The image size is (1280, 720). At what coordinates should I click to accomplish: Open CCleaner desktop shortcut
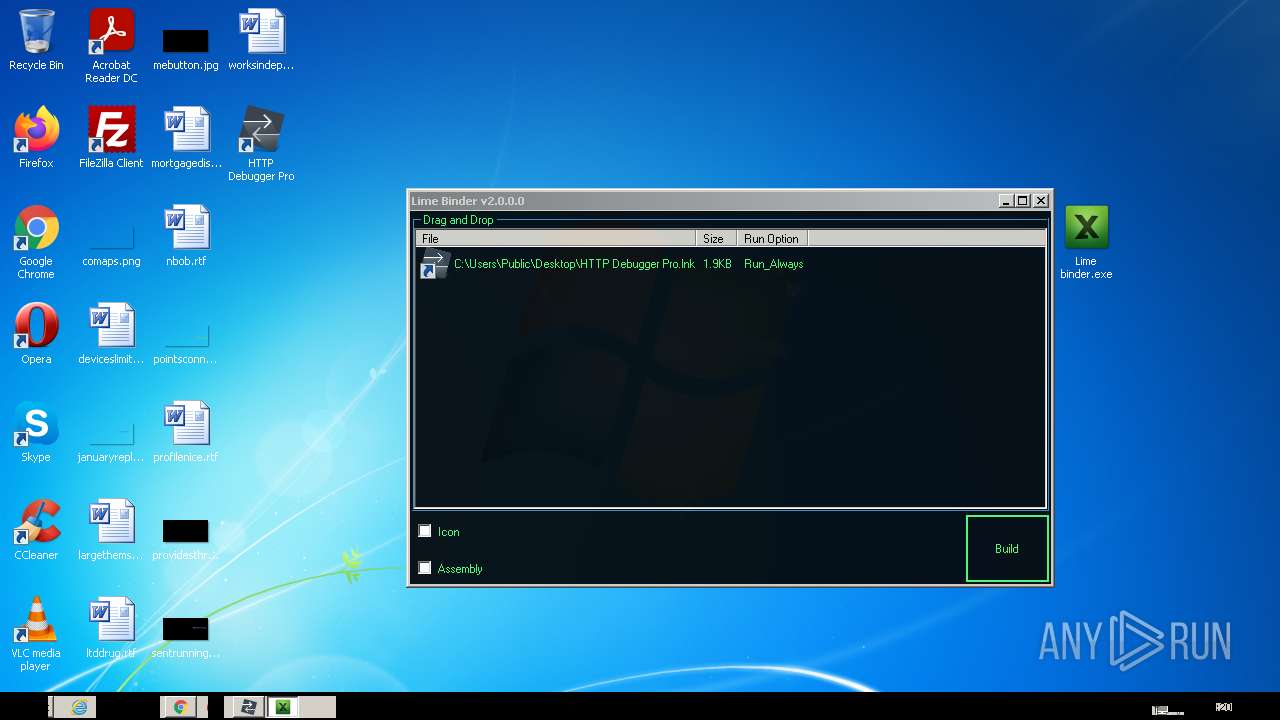[x=36, y=530]
